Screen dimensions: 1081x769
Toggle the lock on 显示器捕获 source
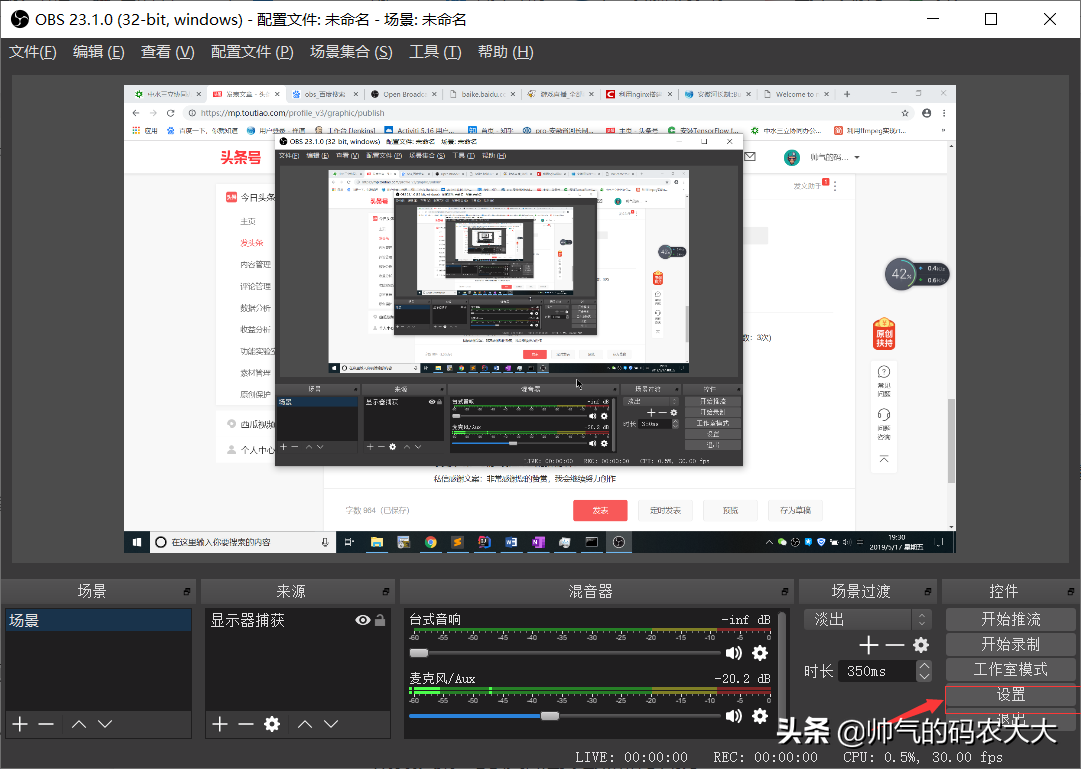(380, 620)
